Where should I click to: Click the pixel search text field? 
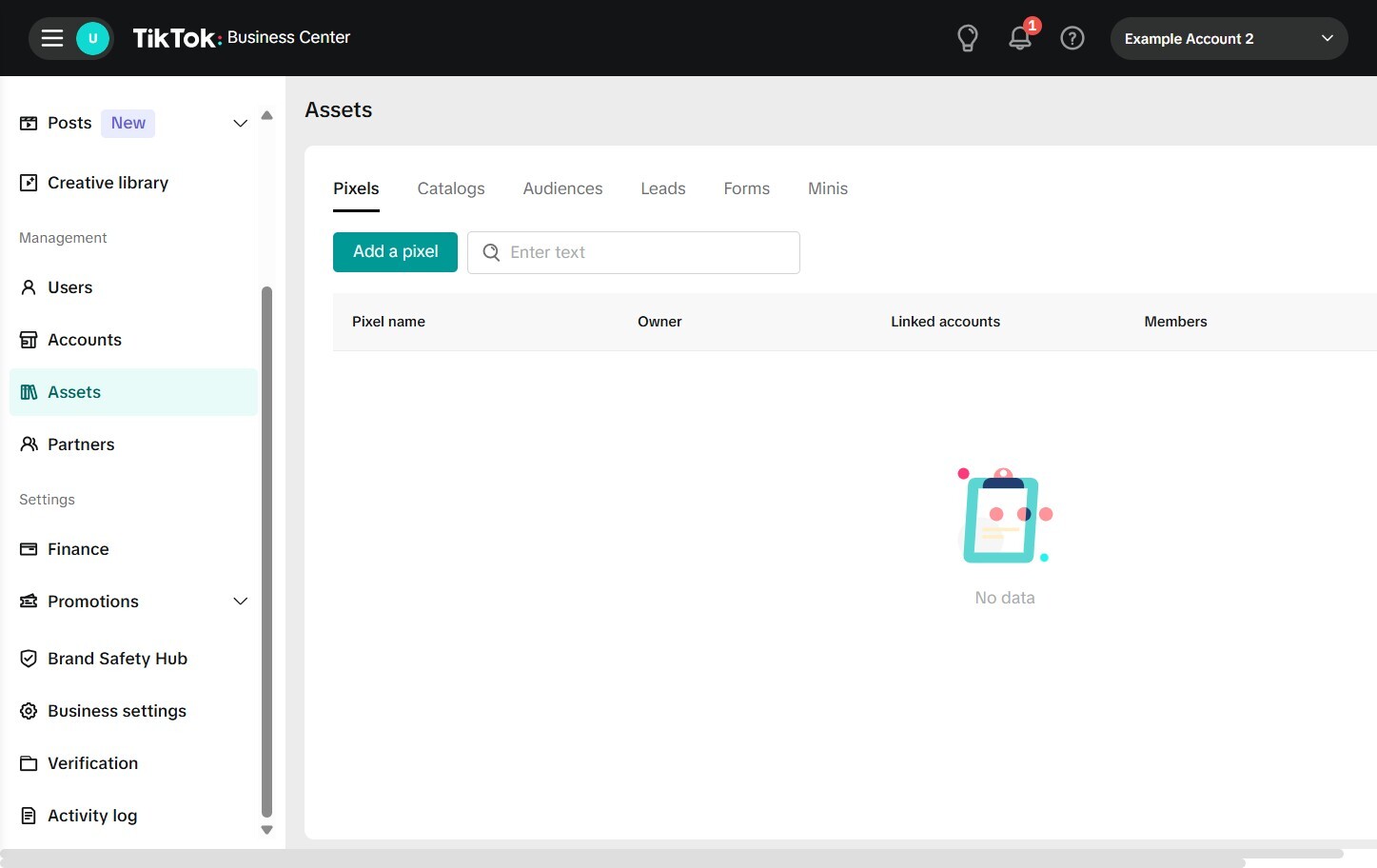[x=647, y=252]
